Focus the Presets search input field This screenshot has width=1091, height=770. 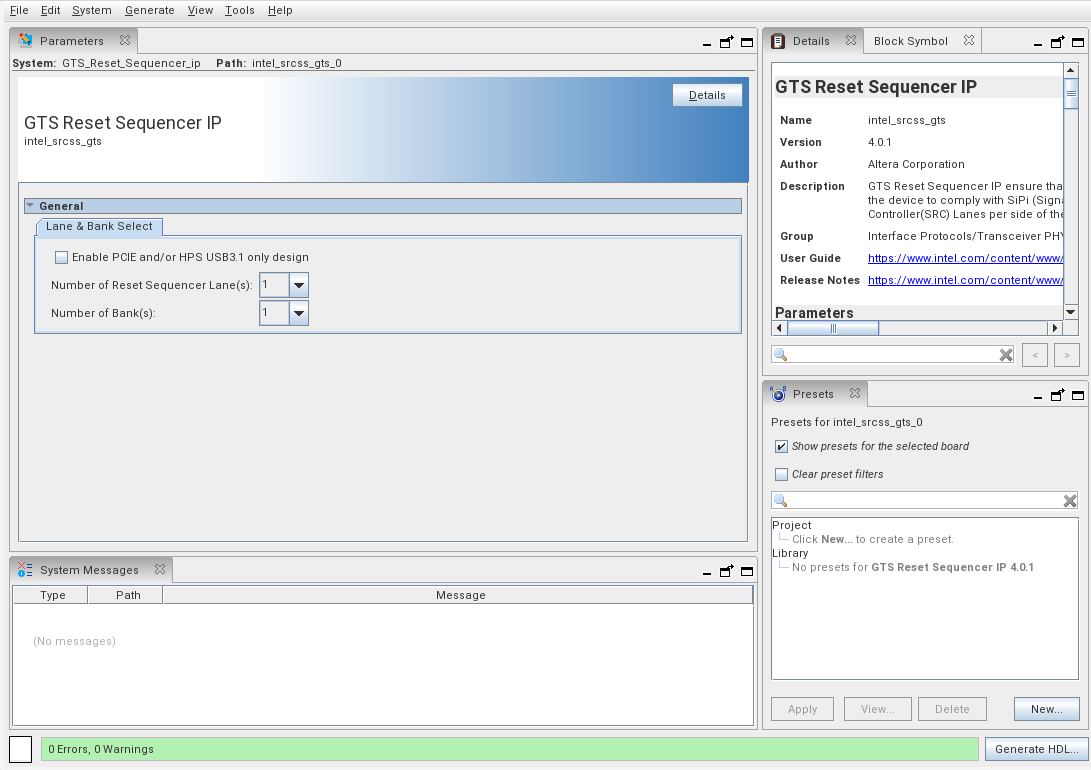pos(925,500)
